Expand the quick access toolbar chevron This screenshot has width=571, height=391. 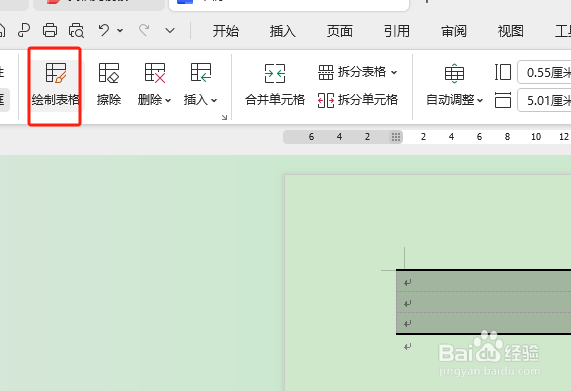coord(170,31)
